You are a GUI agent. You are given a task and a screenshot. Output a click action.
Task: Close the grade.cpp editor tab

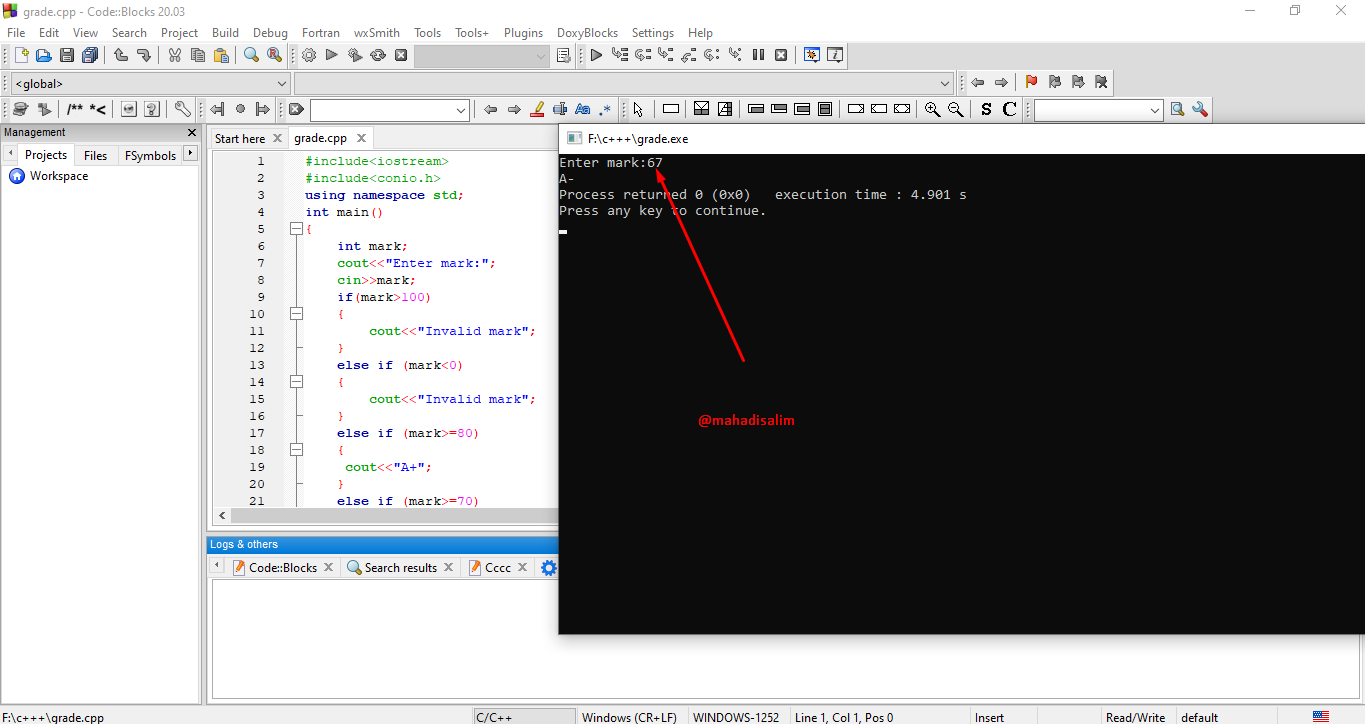[361, 139]
